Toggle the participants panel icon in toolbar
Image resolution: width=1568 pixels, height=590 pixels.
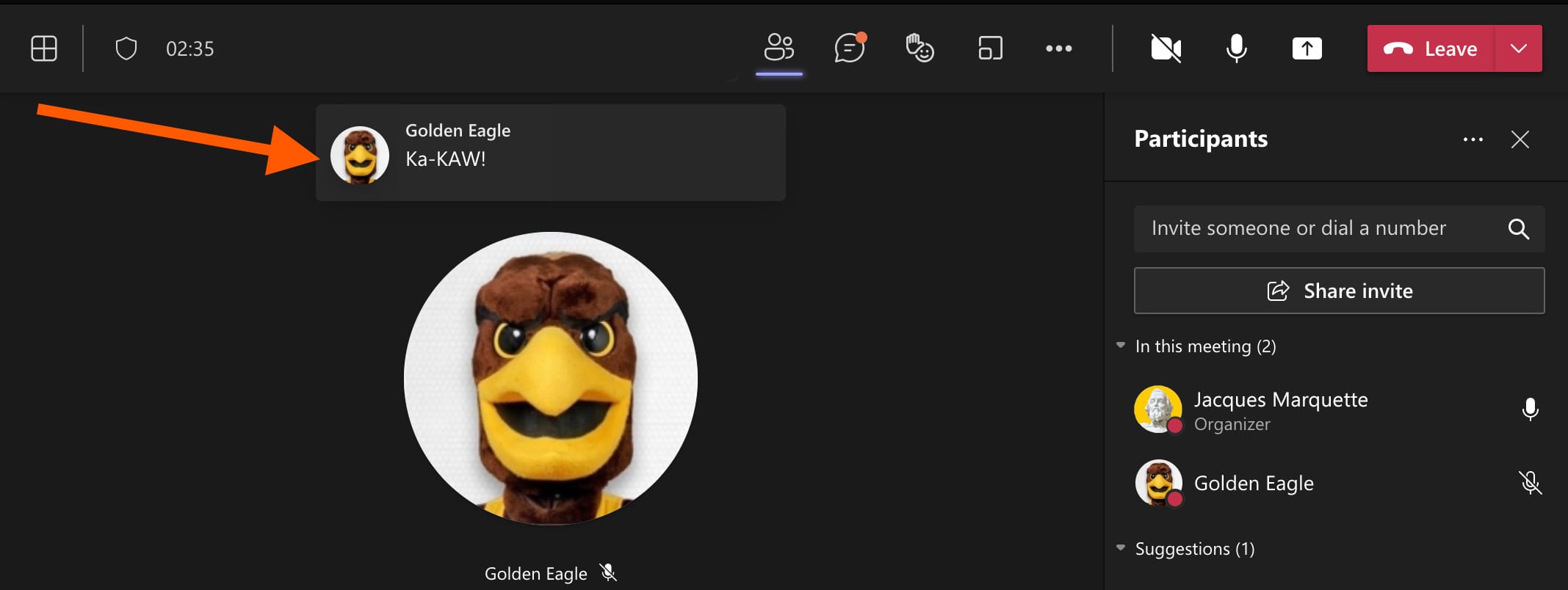tap(779, 48)
